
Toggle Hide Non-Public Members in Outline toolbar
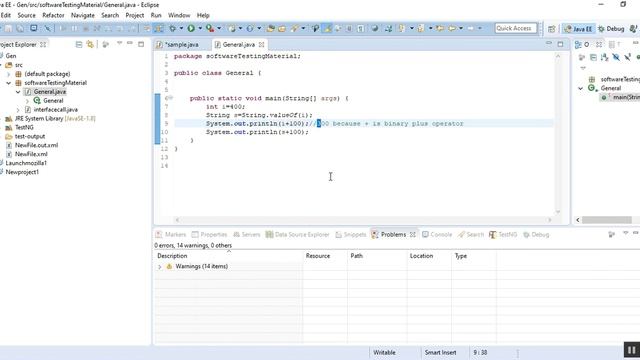638,57
